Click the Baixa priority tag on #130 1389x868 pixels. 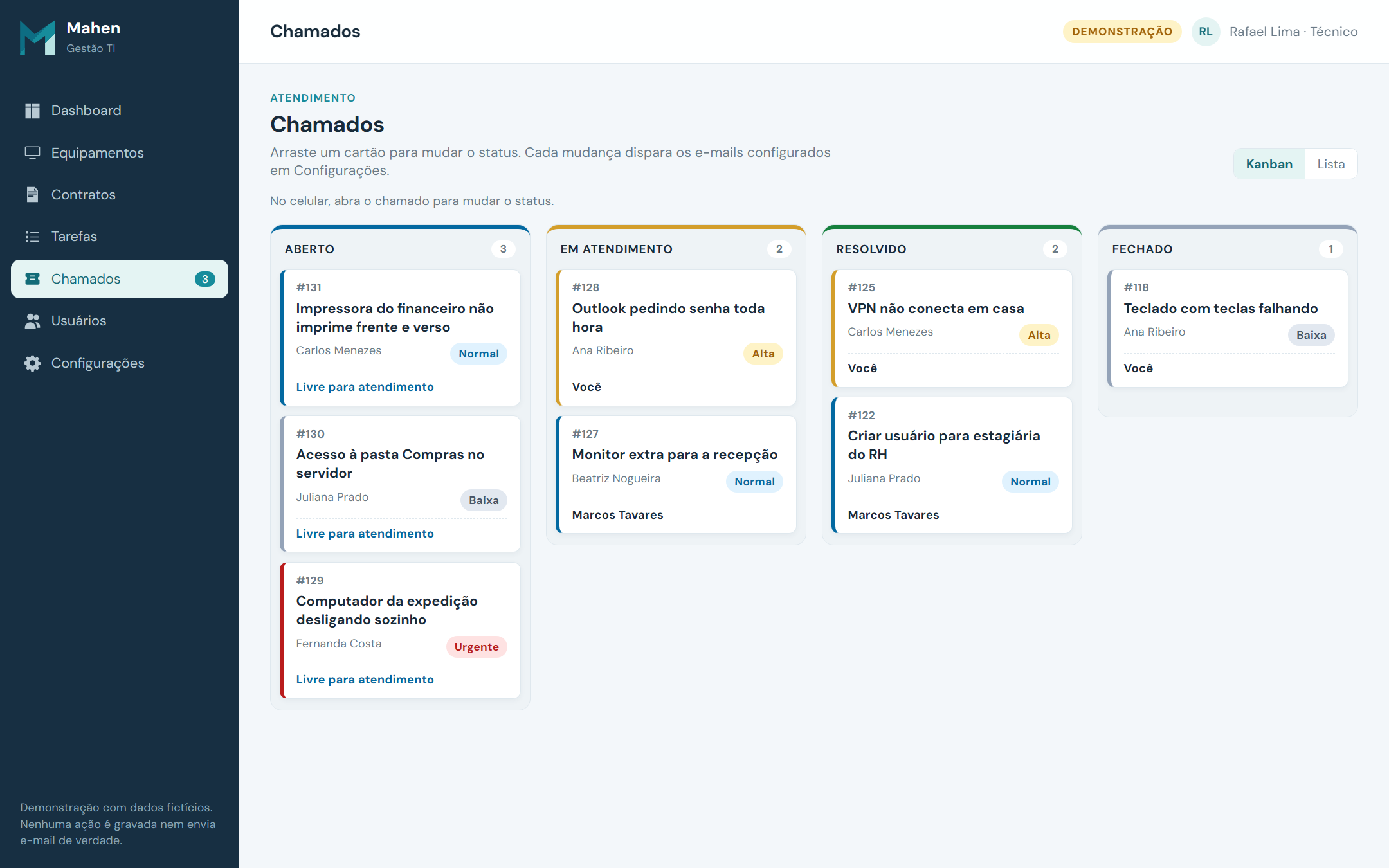click(484, 500)
